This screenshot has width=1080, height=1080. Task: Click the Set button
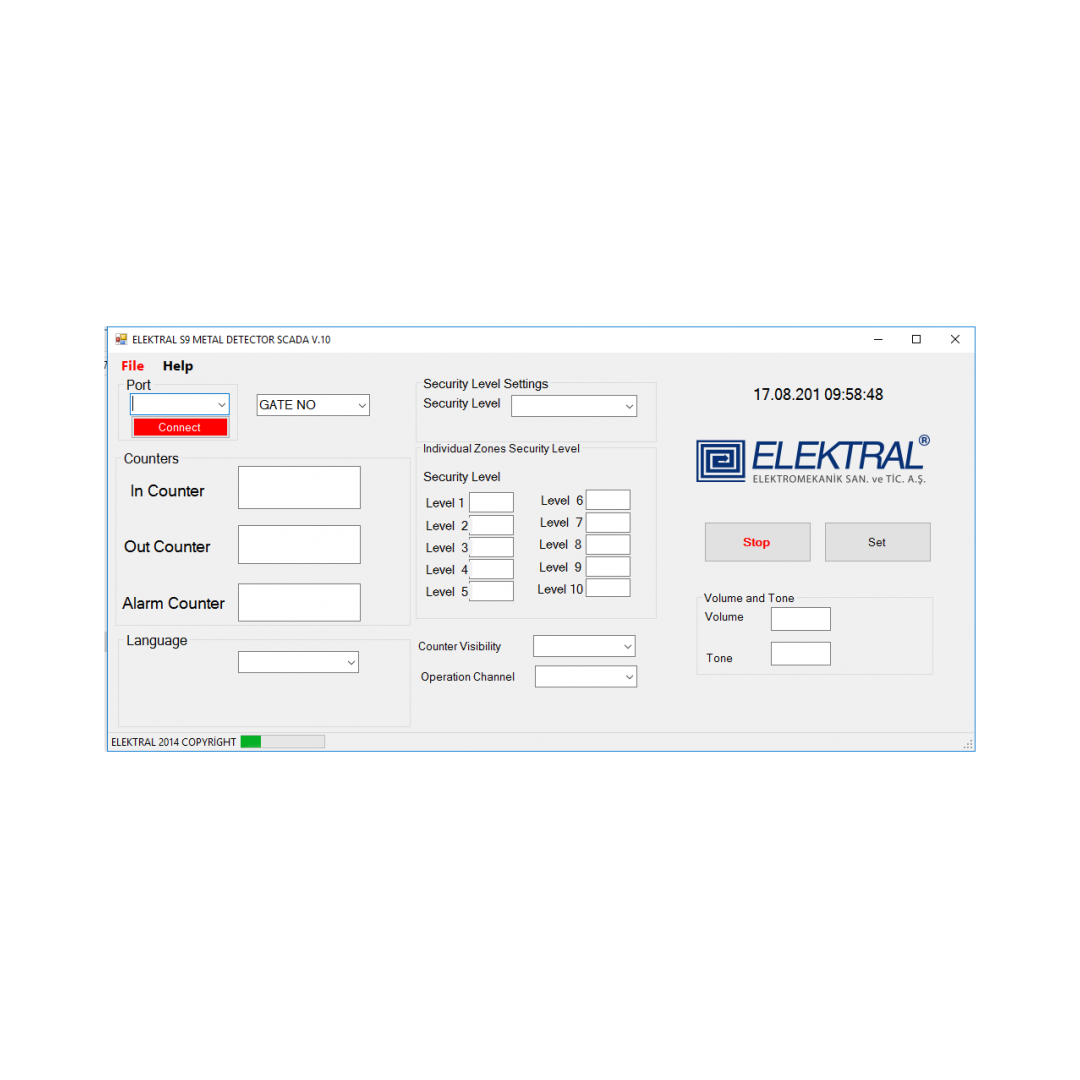pos(878,542)
